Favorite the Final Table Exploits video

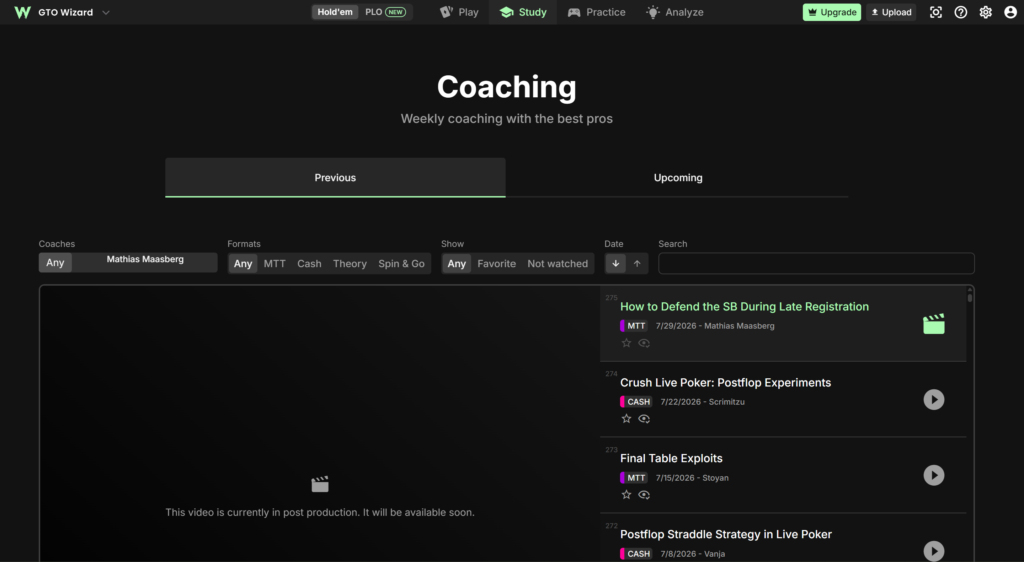coord(626,495)
